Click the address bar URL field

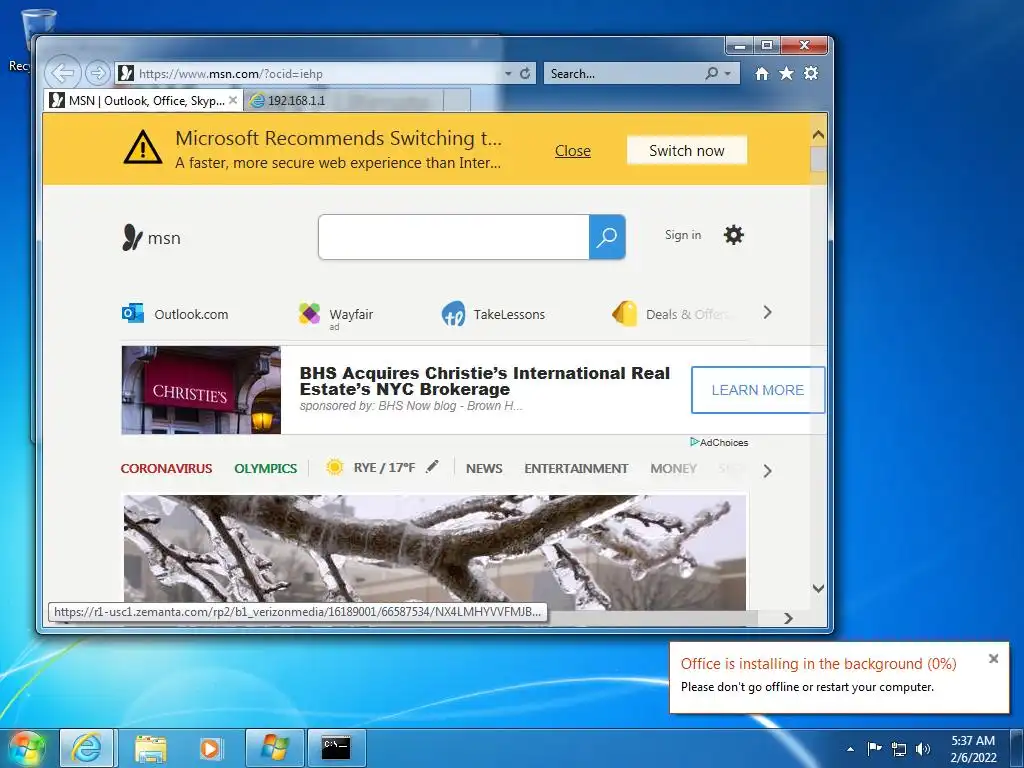pos(312,74)
